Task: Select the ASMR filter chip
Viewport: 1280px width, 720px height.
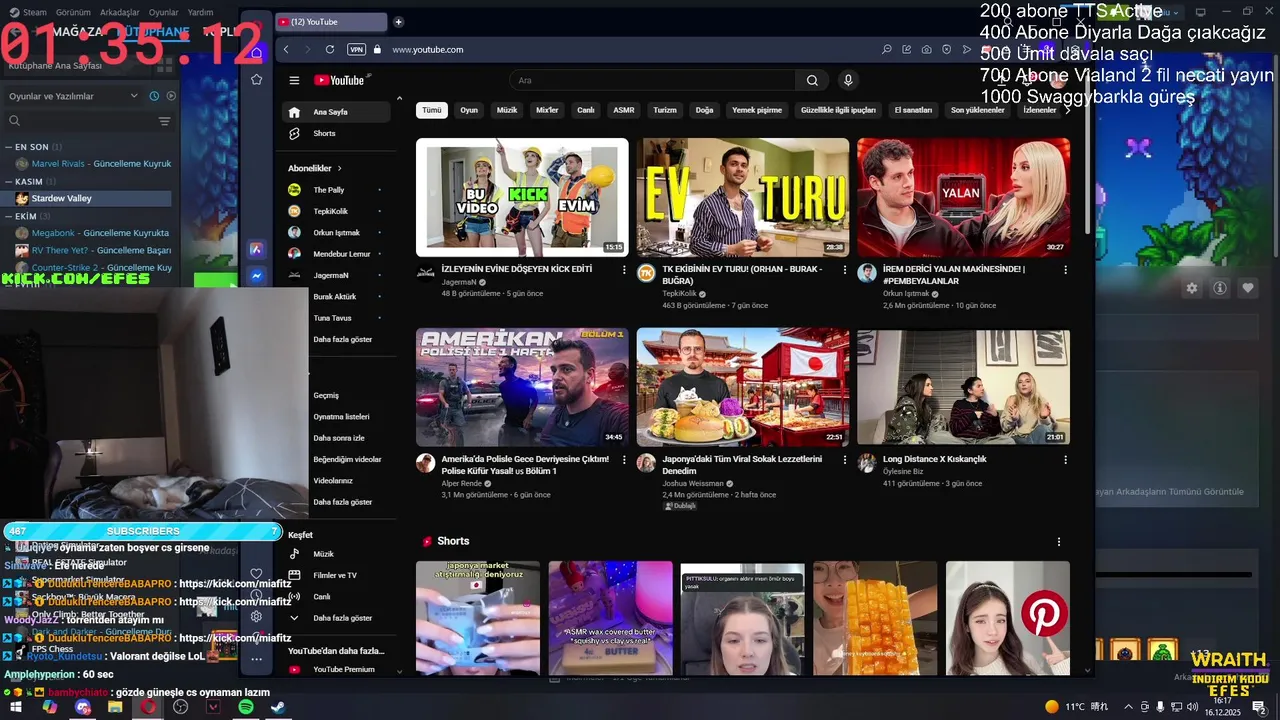Action: tap(624, 110)
